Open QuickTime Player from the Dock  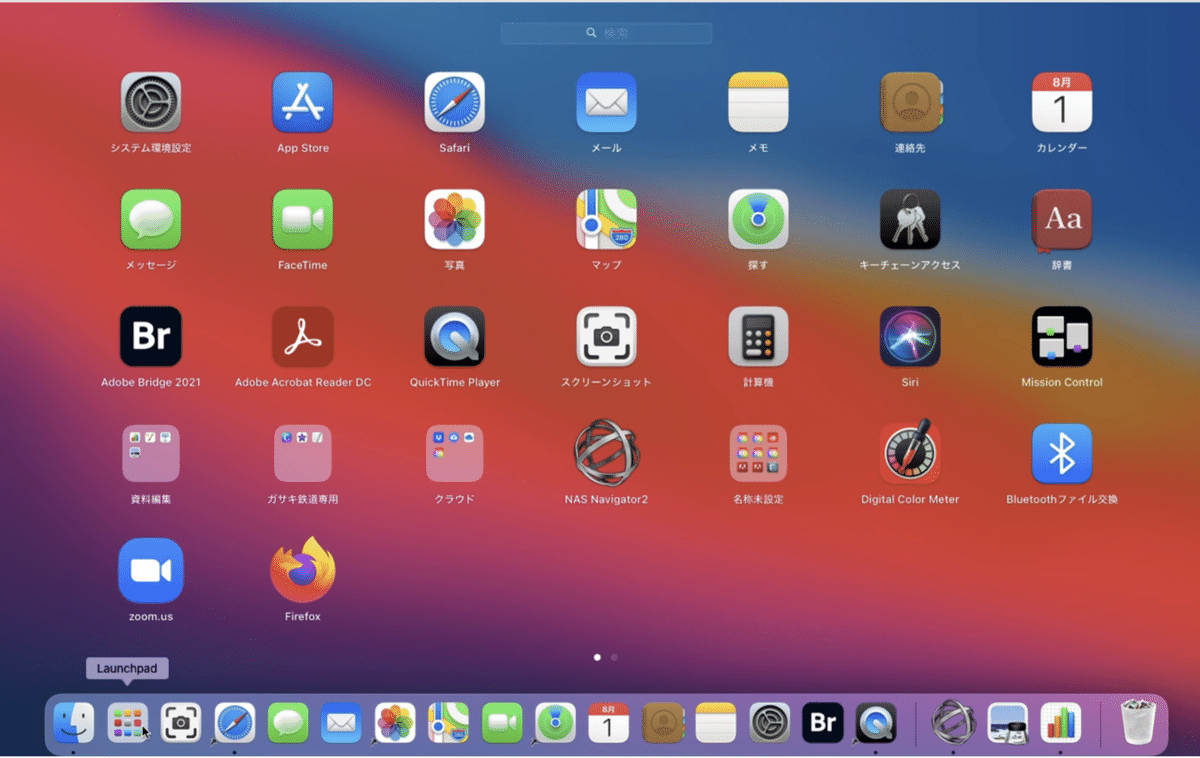[877, 722]
